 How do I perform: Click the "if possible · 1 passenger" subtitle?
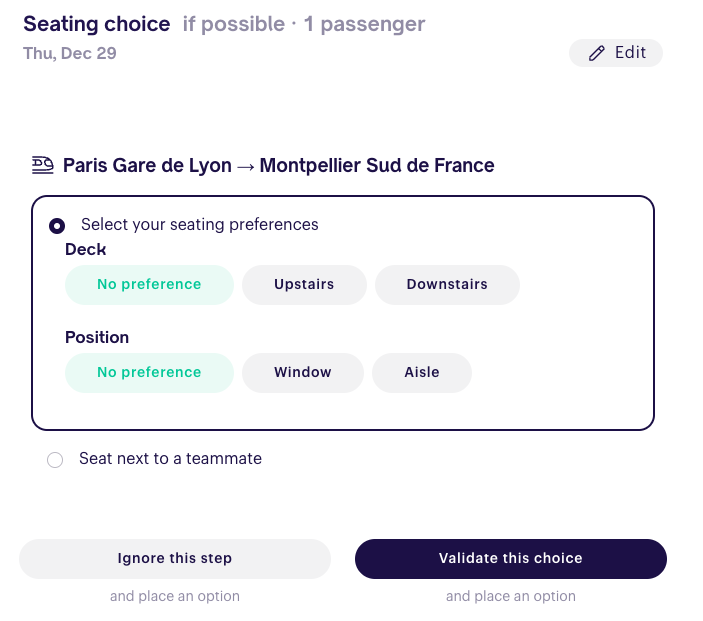pyautogui.click(x=303, y=24)
